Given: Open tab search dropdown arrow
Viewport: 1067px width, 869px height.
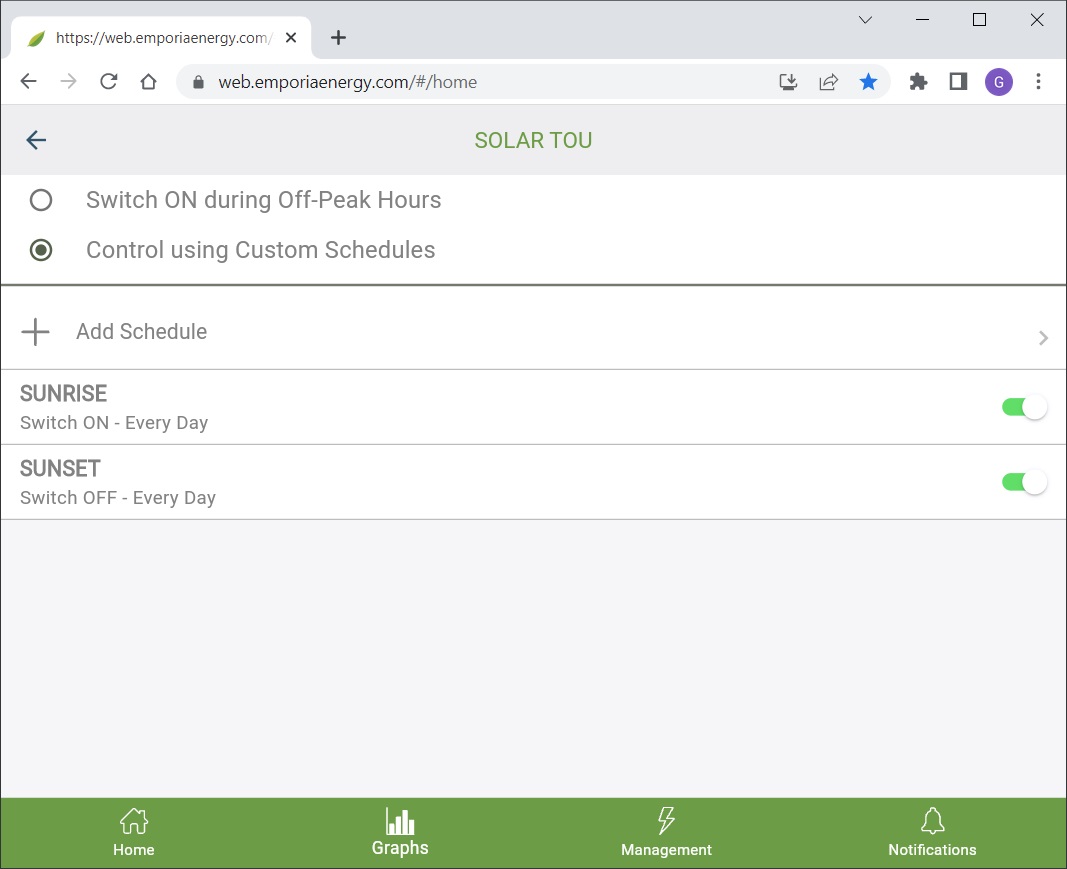Looking at the screenshot, I should (x=866, y=20).
